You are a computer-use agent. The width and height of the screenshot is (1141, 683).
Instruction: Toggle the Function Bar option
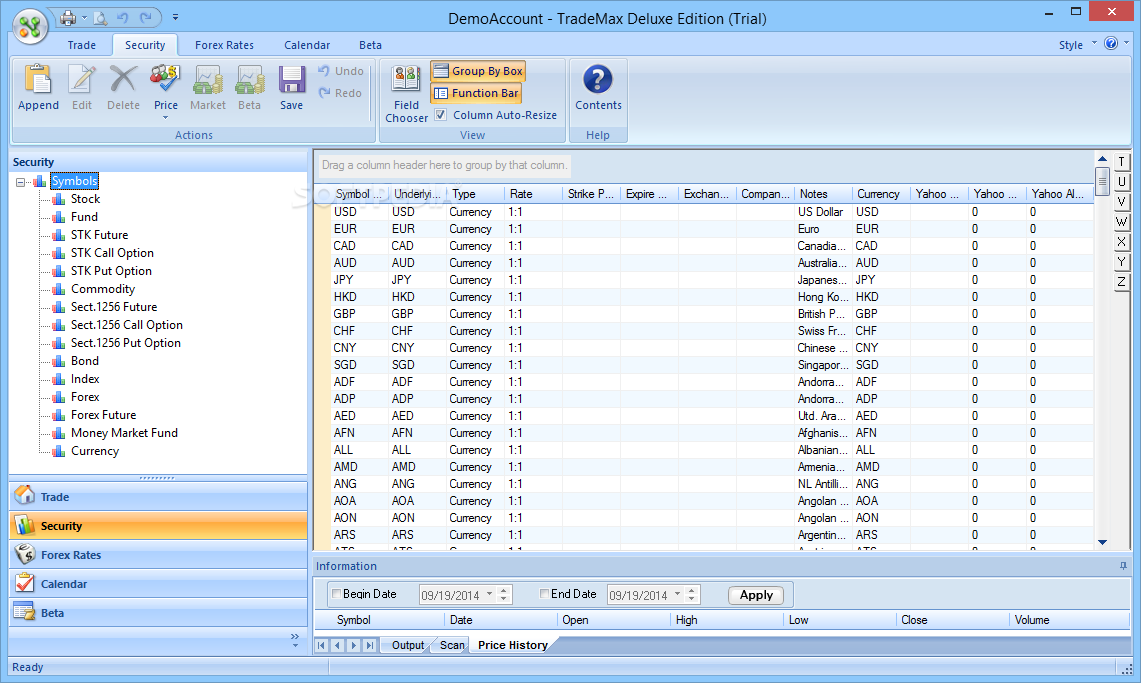pos(477,93)
